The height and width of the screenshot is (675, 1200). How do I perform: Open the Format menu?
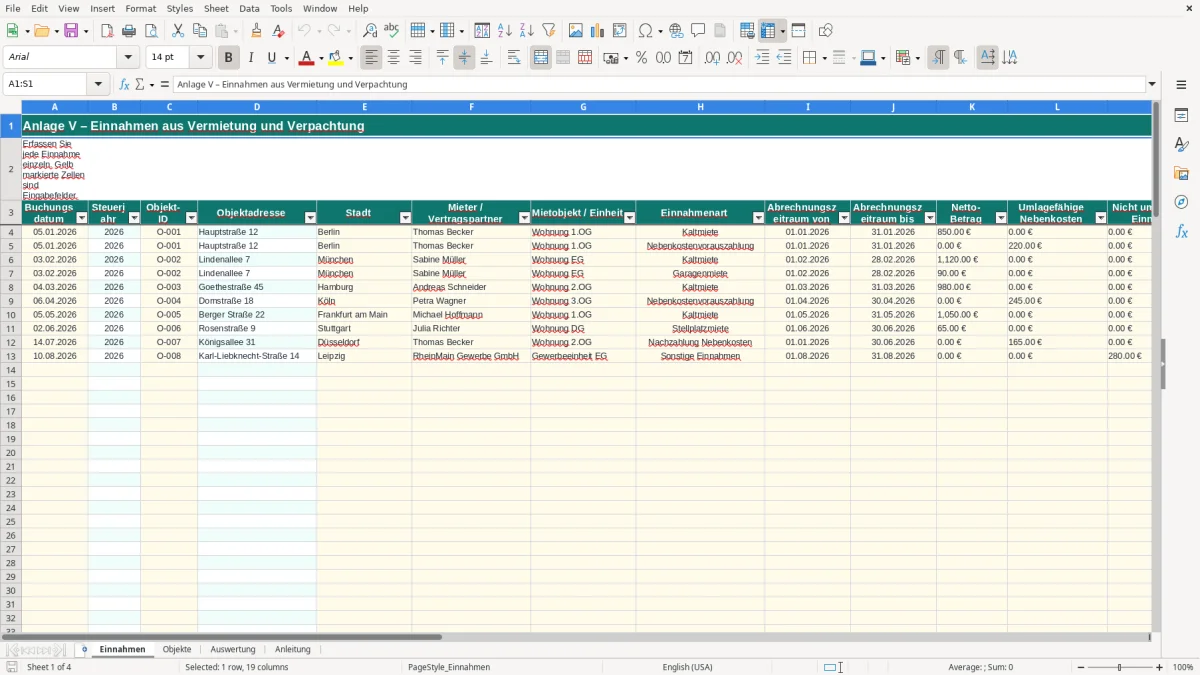(x=140, y=8)
